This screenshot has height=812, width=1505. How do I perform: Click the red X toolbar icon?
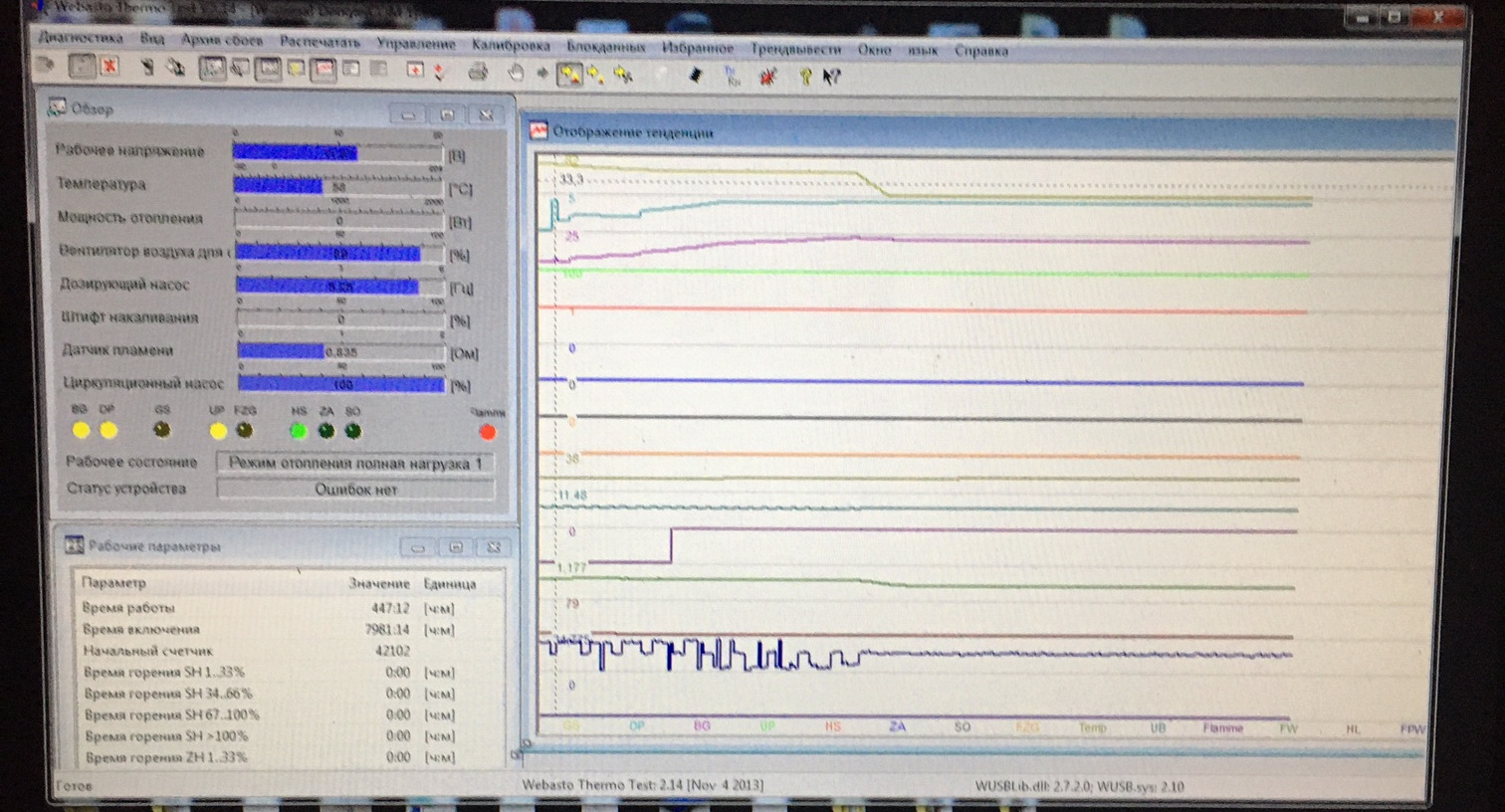(109, 67)
